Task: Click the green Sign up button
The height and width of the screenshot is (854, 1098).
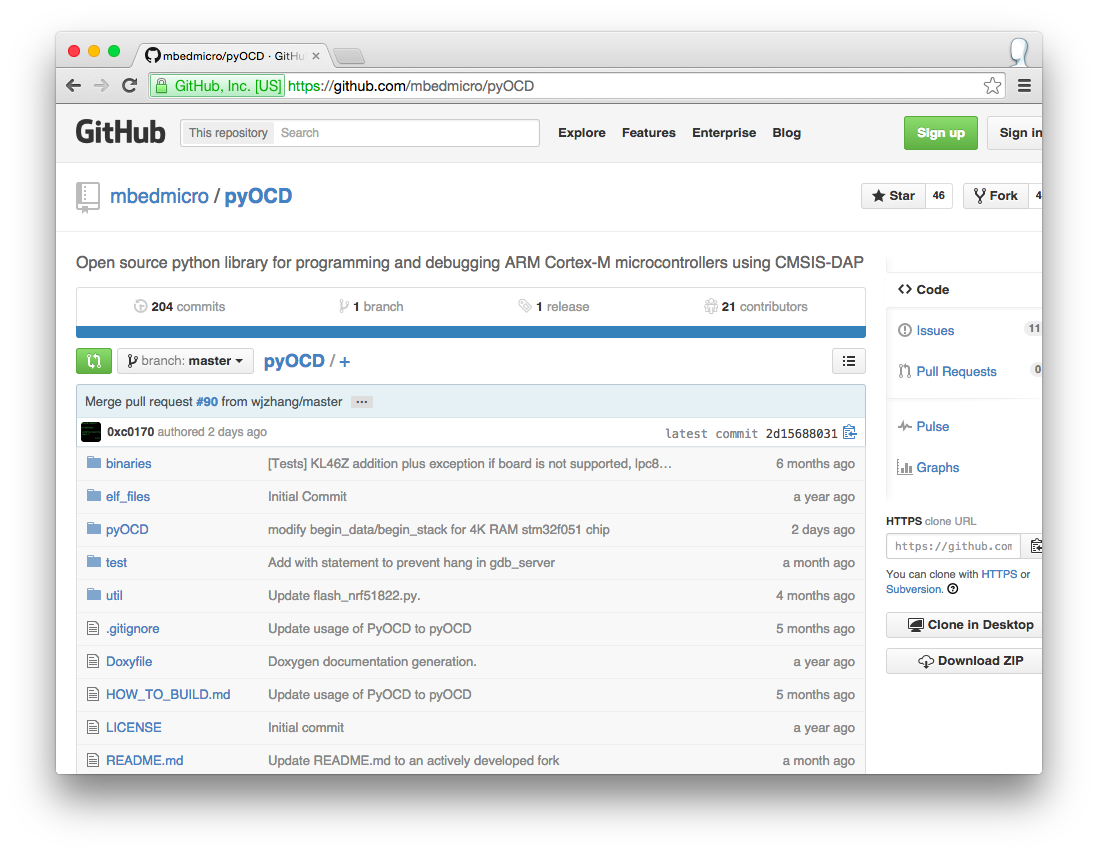Action: (940, 133)
